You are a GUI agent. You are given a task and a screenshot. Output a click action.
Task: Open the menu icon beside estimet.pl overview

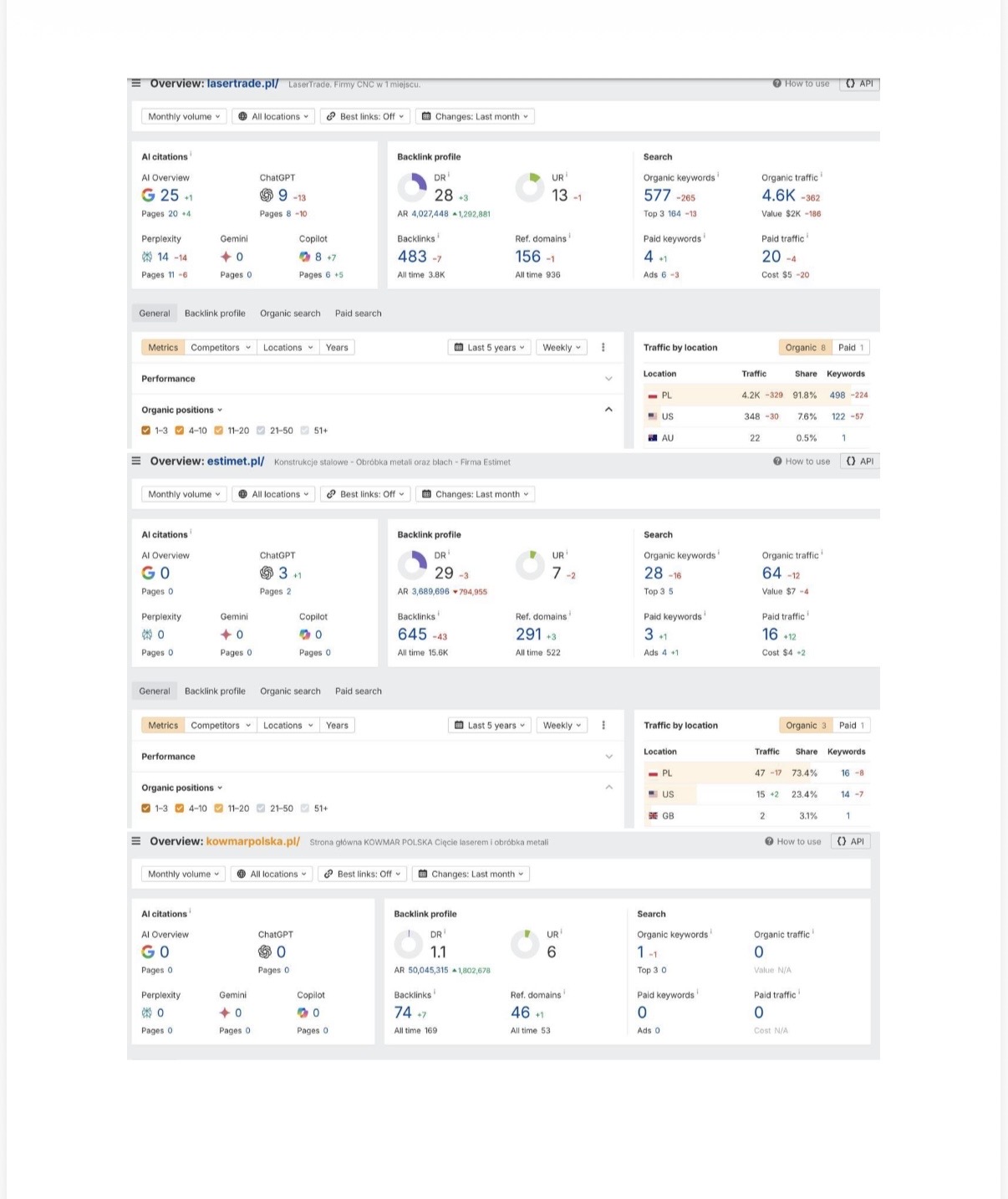[x=136, y=461]
